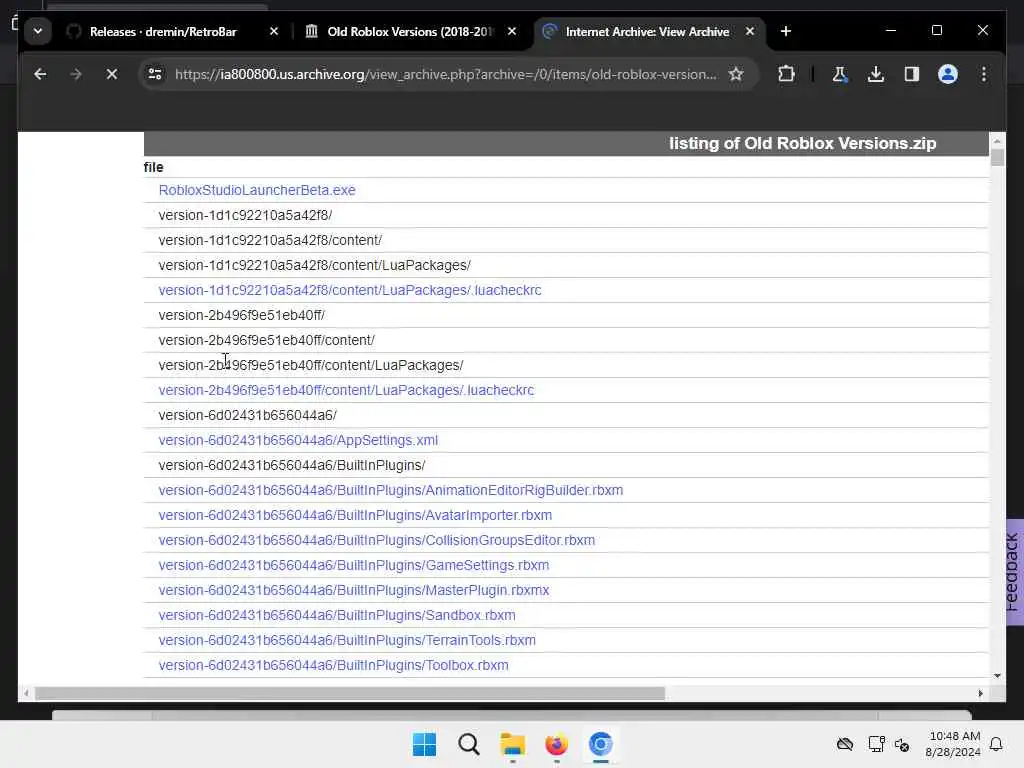Image resolution: width=1024 pixels, height=768 pixels.
Task: Open GameSettings.rbxm link
Action: (x=353, y=565)
